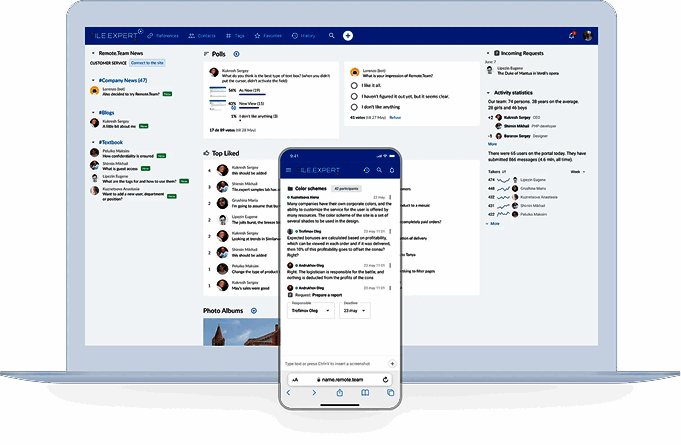Viewport: 681px width, 445px height.
Task: Click the Incoming Requests panel icon
Action: 496,53
